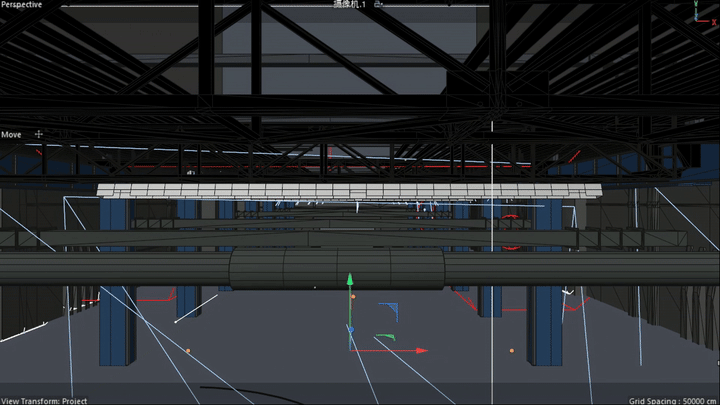Click the orange point on the Y-axis
This screenshot has width=720, height=405.
point(353,297)
